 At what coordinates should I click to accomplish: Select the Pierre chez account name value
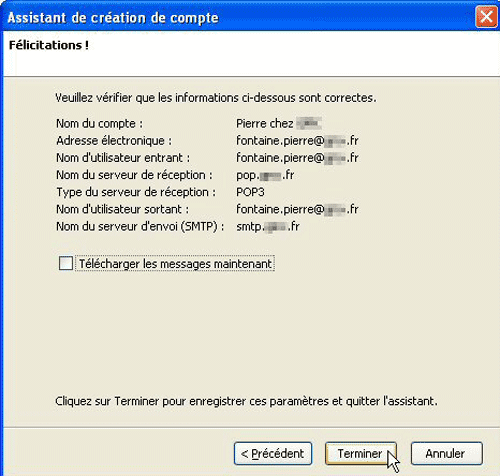tap(279, 124)
